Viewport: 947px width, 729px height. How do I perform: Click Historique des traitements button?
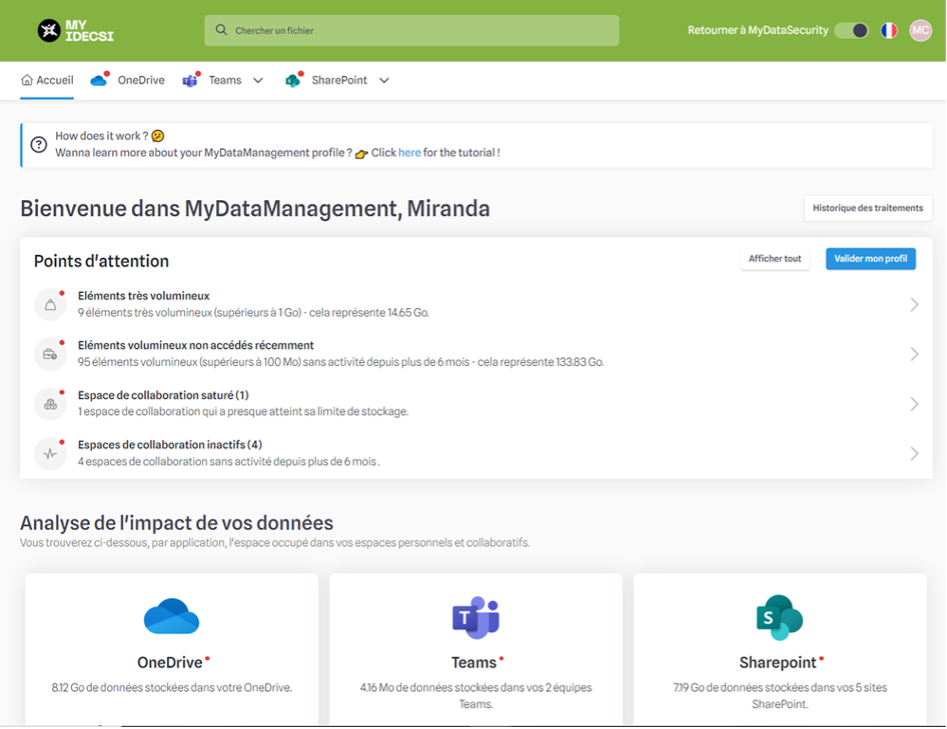pos(868,208)
